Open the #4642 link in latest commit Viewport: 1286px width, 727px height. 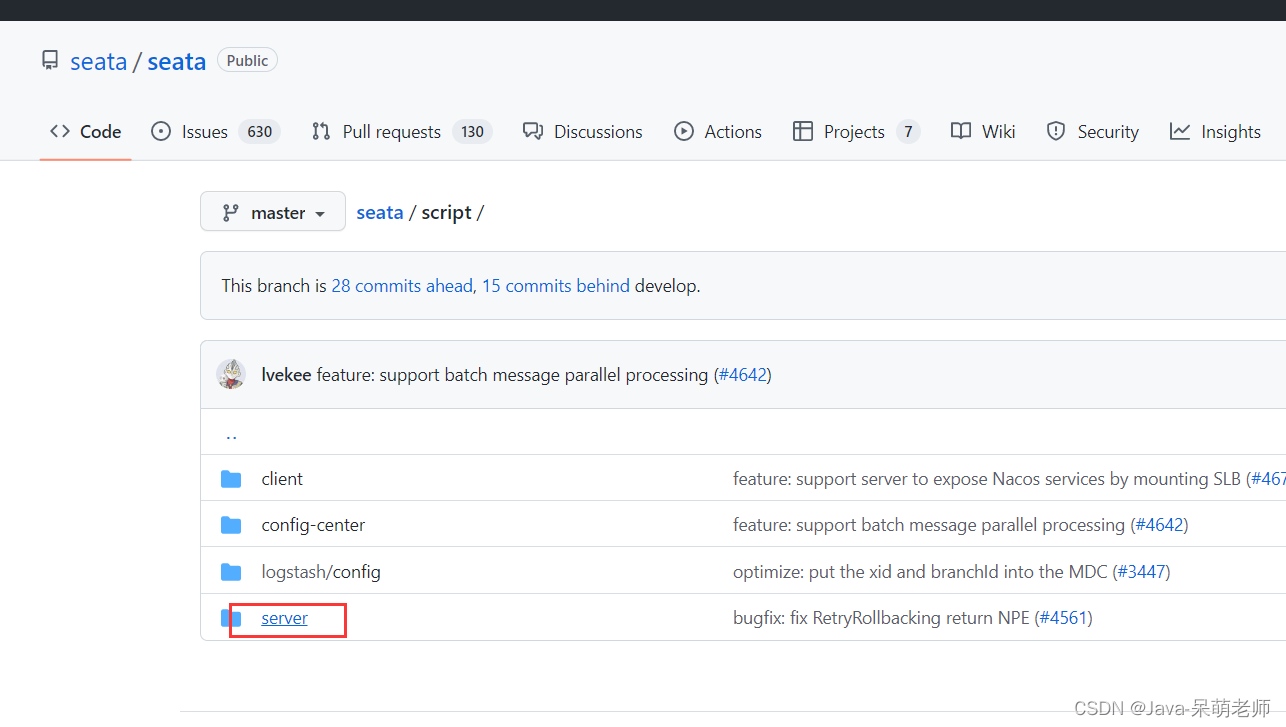point(742,374)
